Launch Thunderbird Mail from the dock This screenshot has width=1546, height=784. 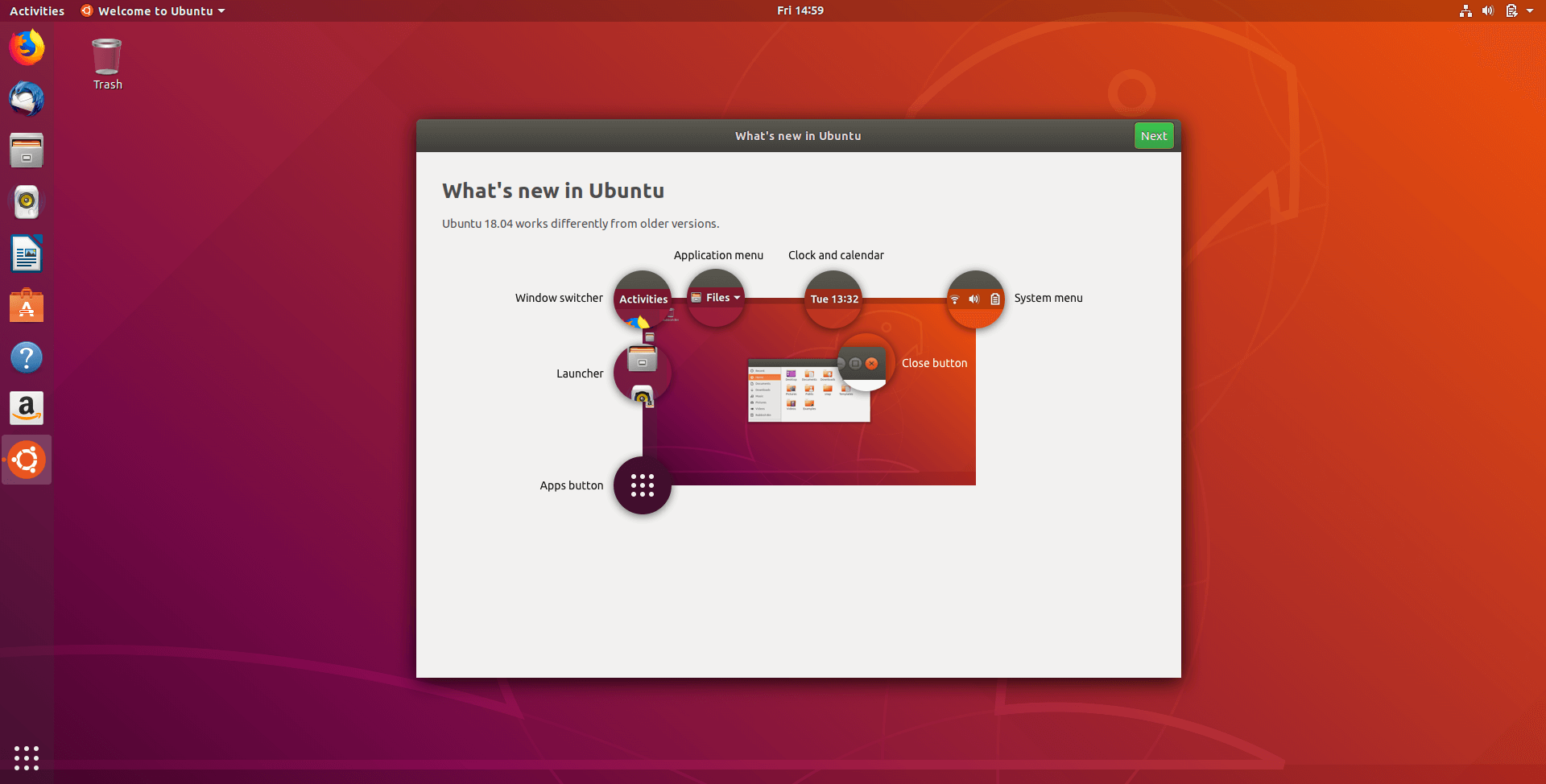(x=27, y=99)
